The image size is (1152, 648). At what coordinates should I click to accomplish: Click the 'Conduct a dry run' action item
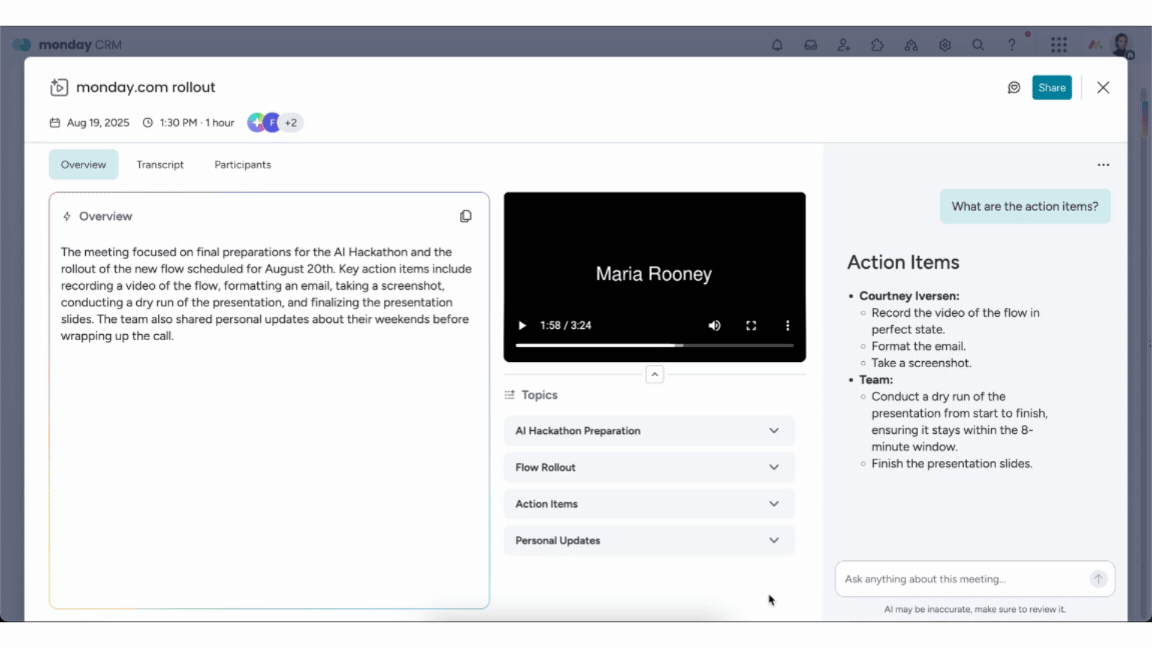tap(960, 422)
